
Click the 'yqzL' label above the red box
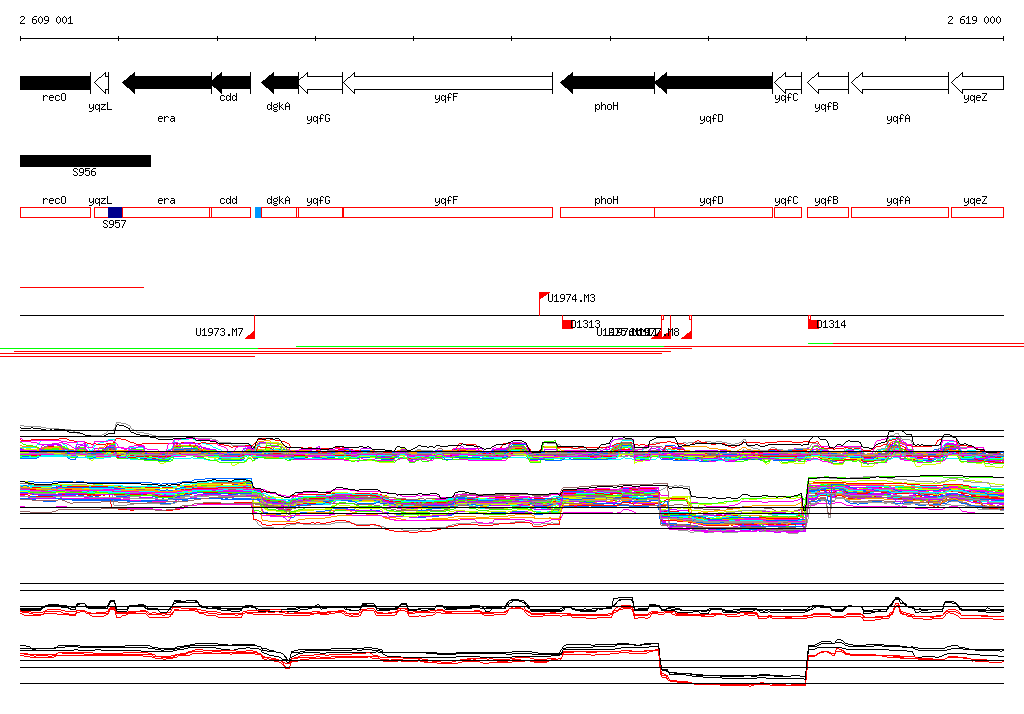tap(100, 201)
